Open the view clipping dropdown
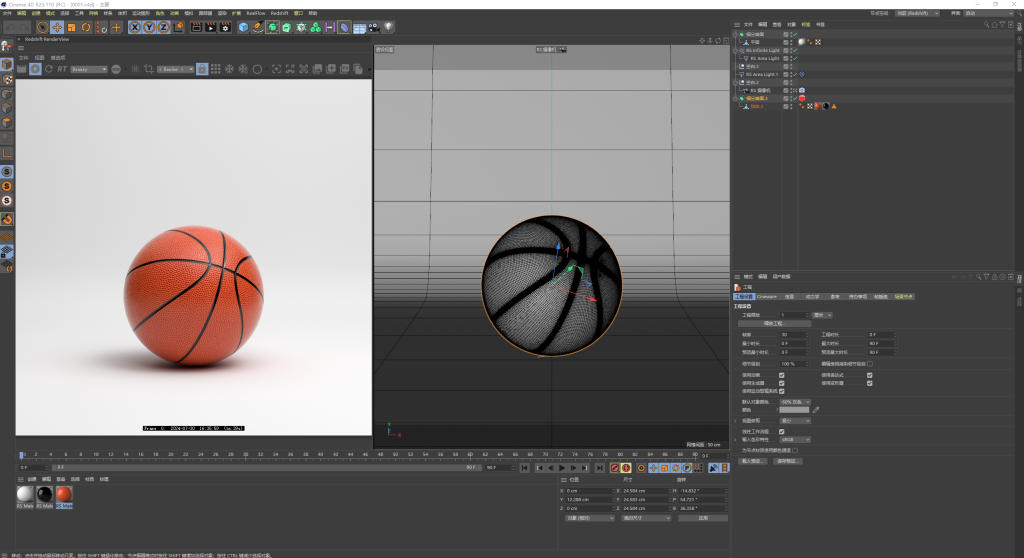Image resolution: width=1024 pixels, height=558 pixels. point(795,421)
